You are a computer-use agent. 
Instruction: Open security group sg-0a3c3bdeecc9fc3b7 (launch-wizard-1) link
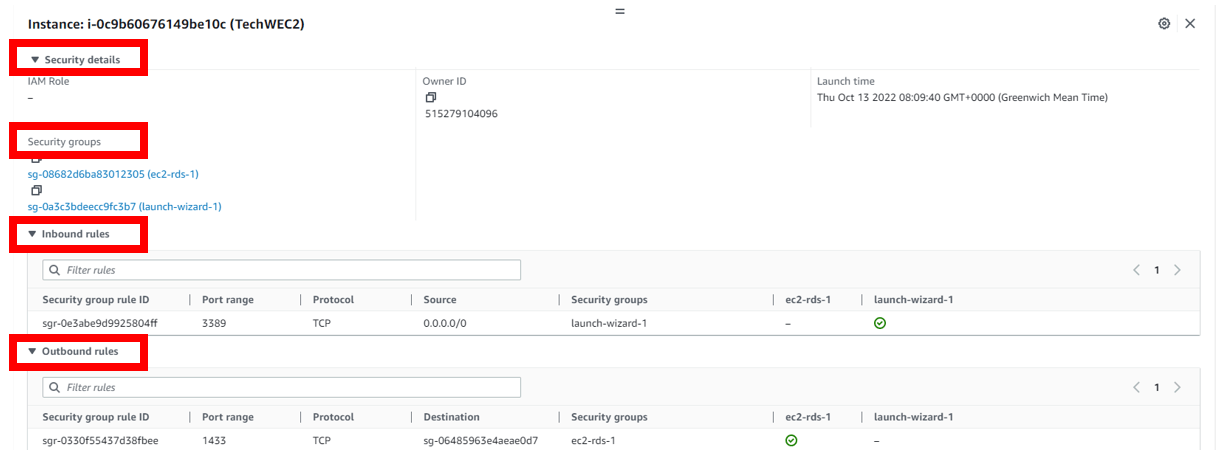click(124, 207)
